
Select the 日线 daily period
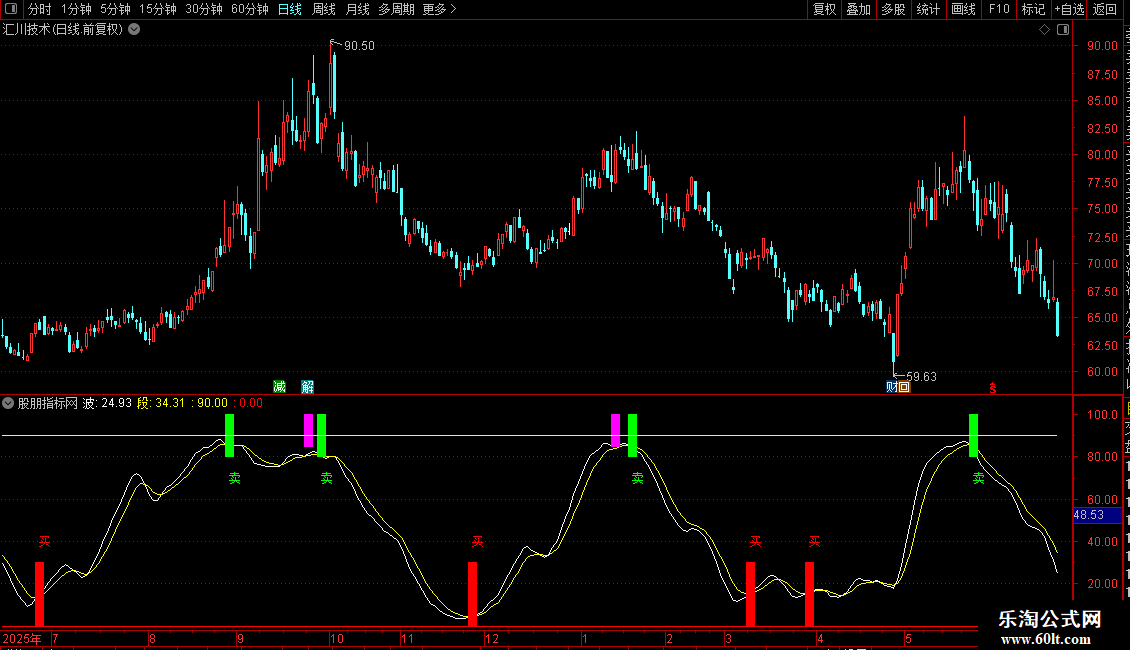(x=290, y=9)
